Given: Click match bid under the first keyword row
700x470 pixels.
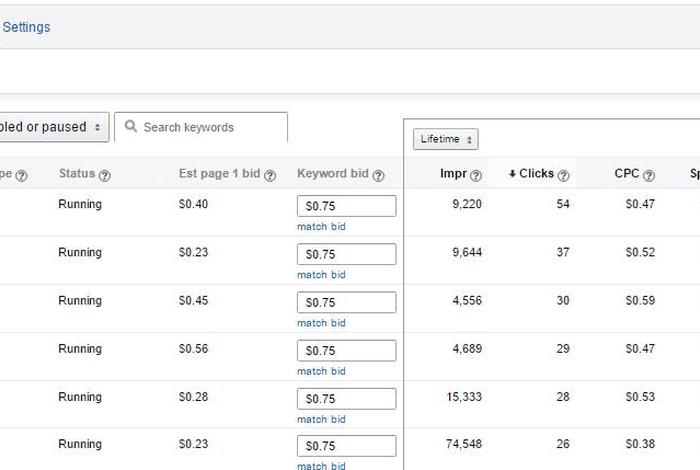Looking at the screenshot, I should coord(321,227).
